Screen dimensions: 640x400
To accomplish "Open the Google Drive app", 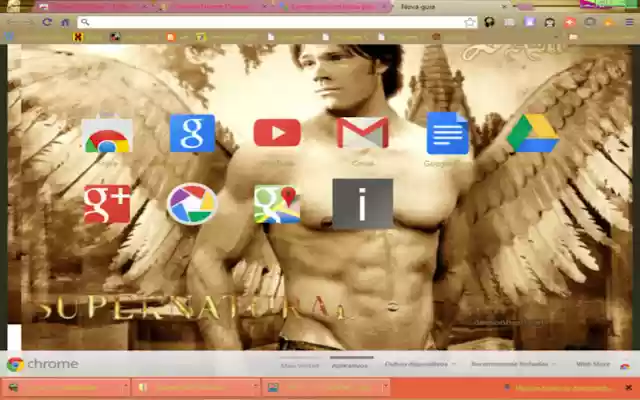I will 533,133.
